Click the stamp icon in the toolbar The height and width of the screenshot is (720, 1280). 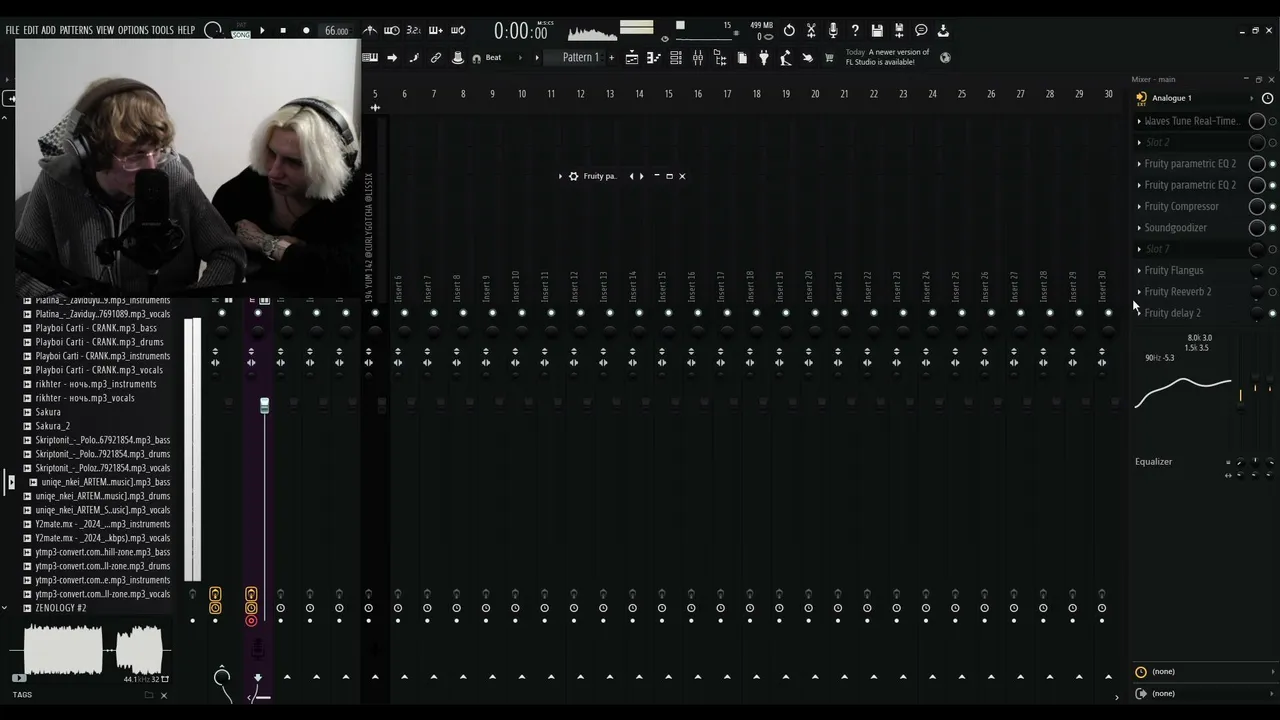pos(458,58)
